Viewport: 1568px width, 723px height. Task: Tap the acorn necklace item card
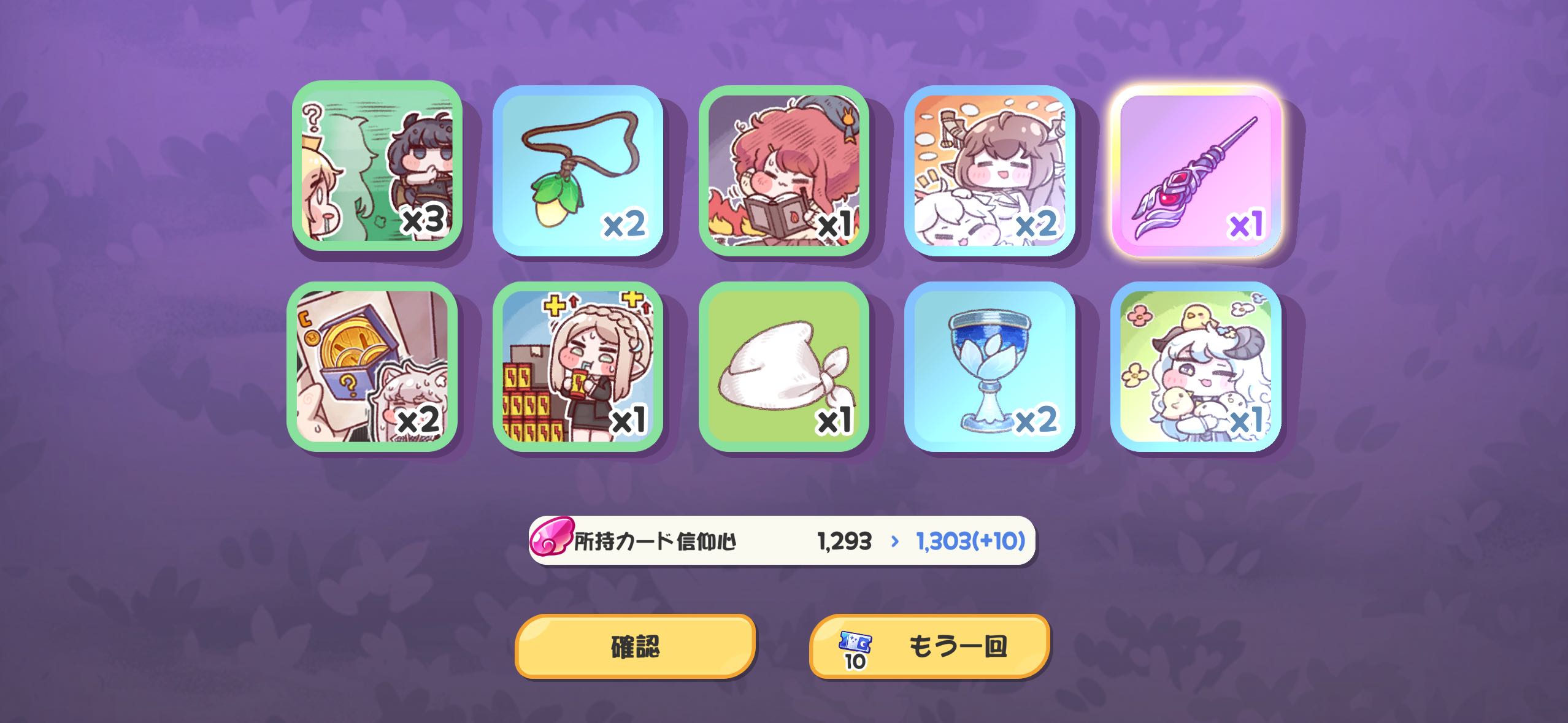coord(578,171)
